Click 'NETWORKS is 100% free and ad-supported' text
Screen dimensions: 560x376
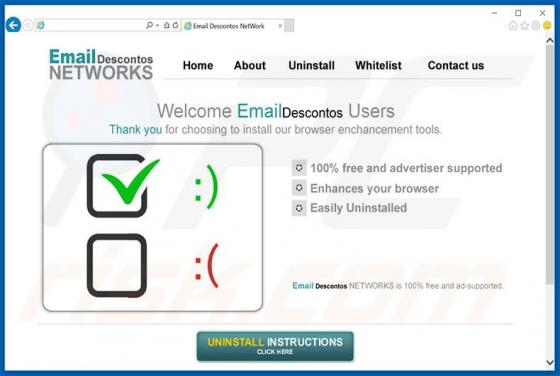tap(426, 286)
